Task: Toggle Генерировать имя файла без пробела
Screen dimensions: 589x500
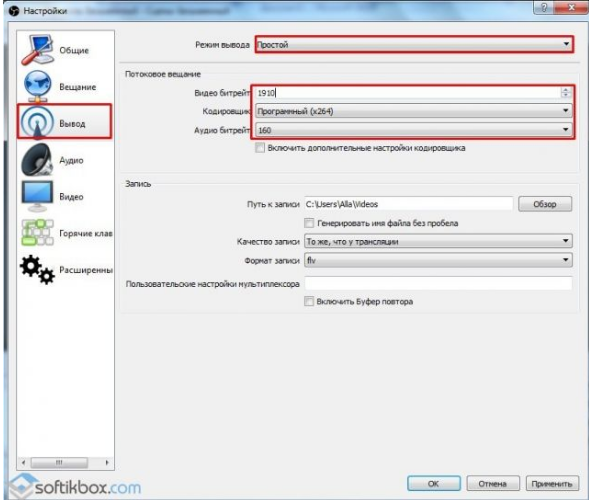Action: coord(309,223)
